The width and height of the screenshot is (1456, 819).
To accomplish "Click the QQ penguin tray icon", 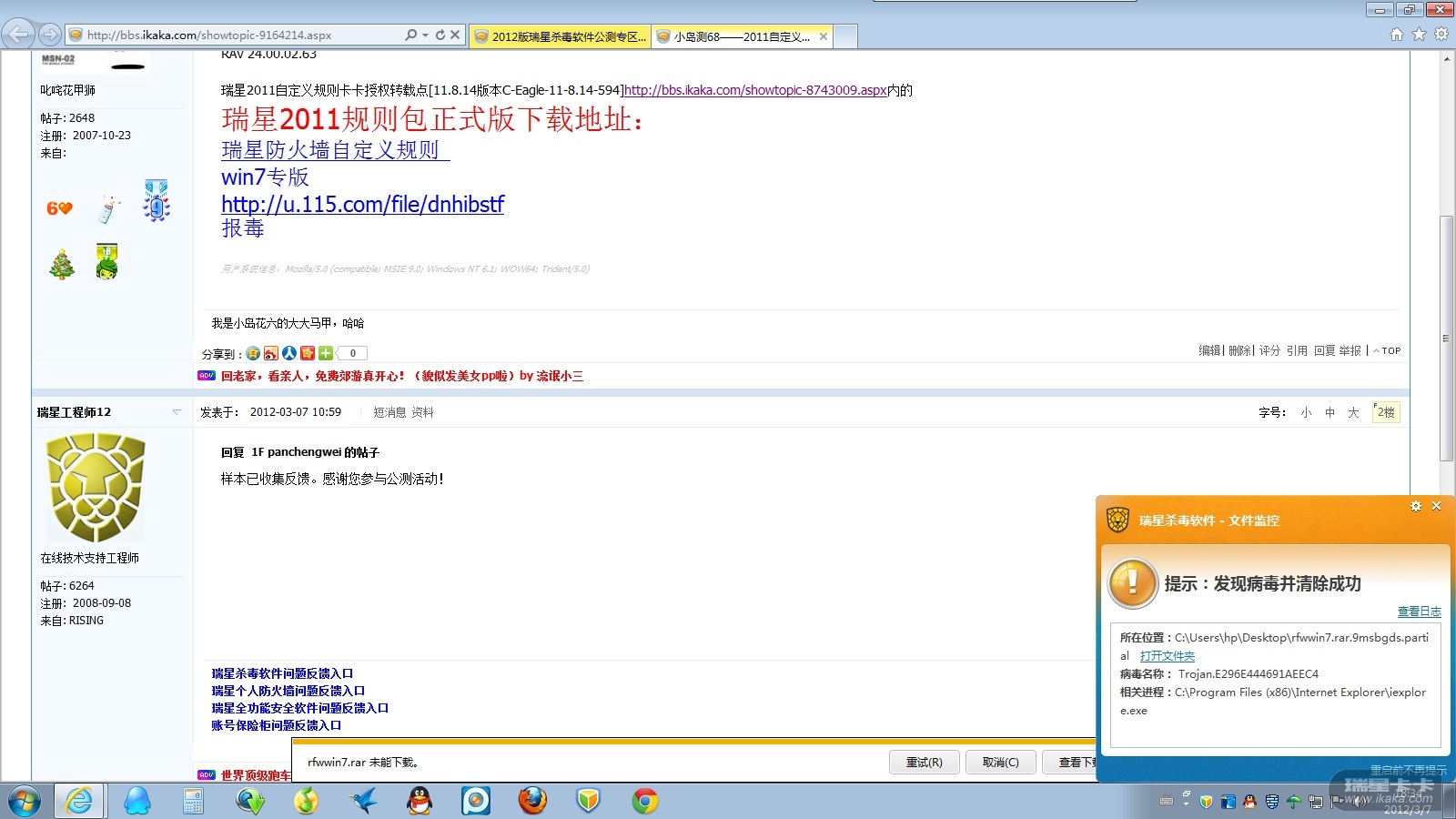I will (x=1249, y=801).
